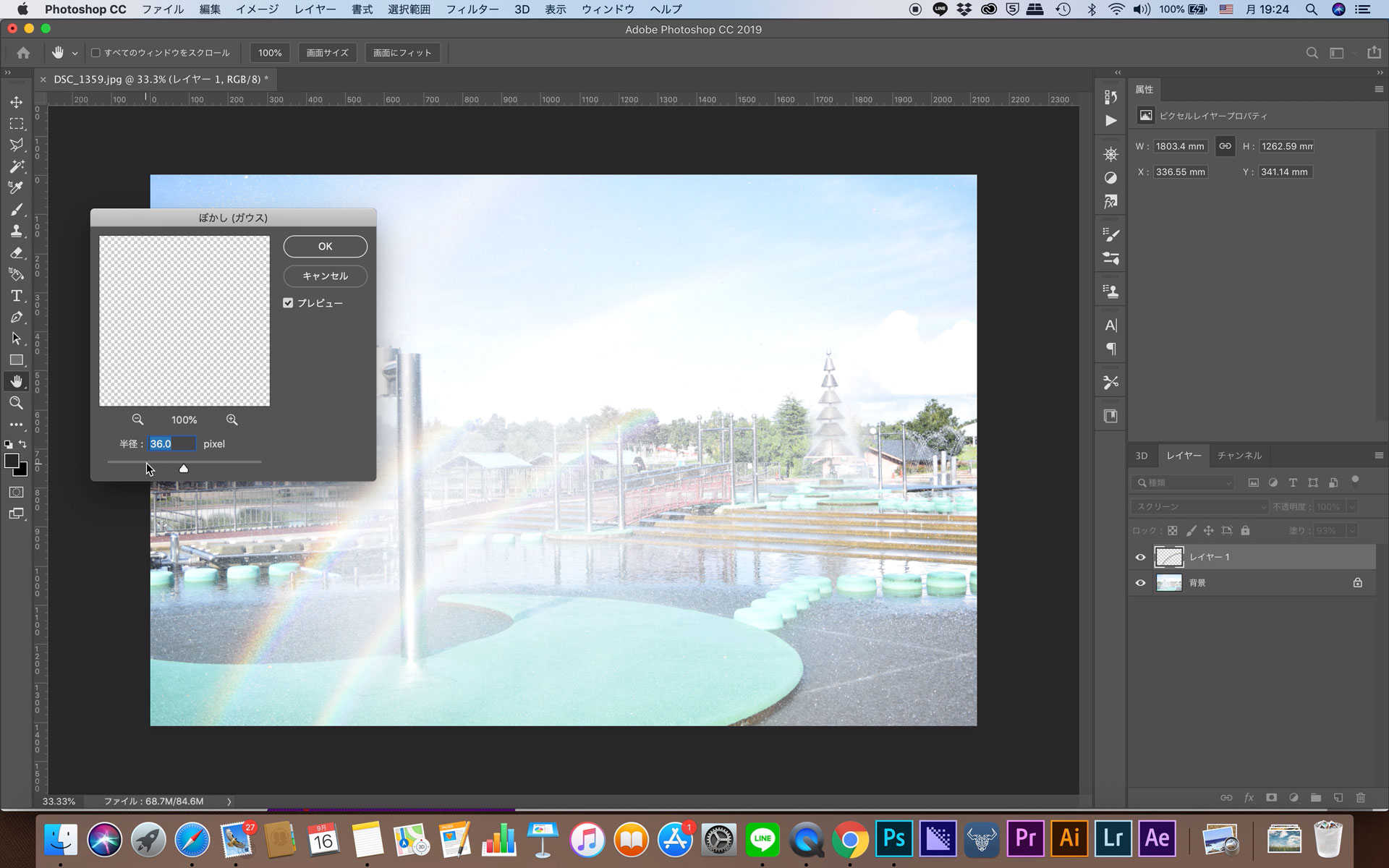Open the レイヤー panel menu
Screen dimensions: 1389x868
(1378, 455)
